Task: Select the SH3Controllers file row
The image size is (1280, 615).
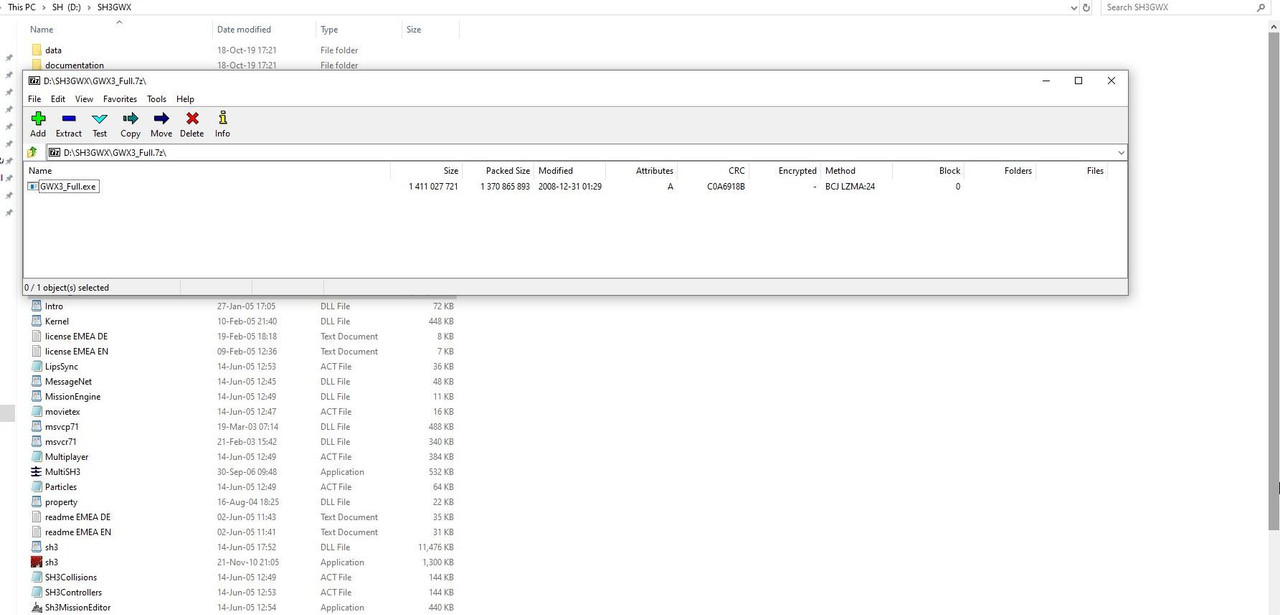Action: 244,592
